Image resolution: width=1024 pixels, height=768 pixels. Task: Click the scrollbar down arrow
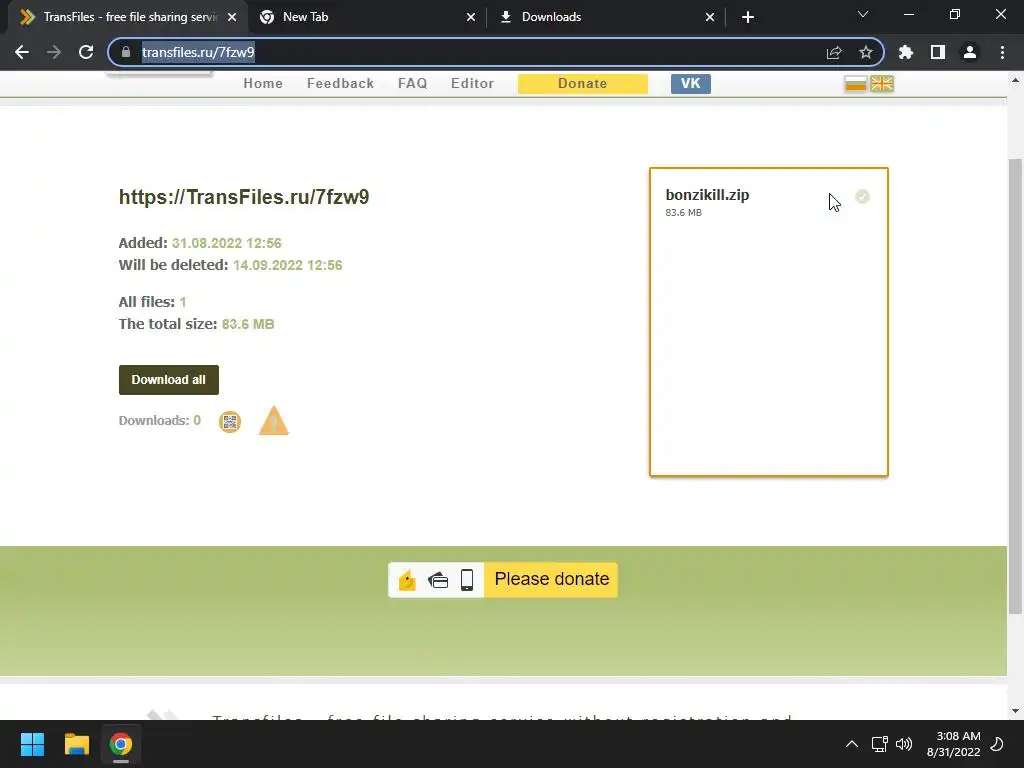pyautogui.click(x=1015, y=711)
